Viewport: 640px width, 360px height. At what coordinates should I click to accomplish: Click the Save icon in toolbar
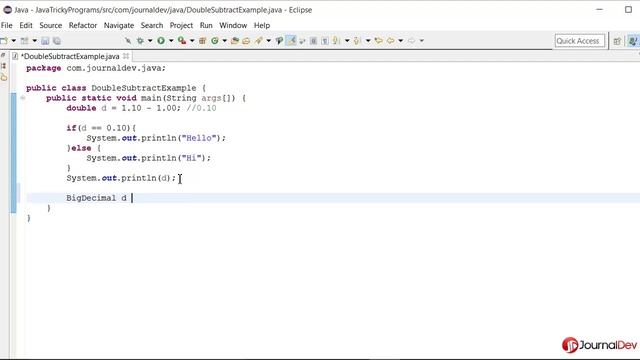pyautogui.click(x=45, y=41)
